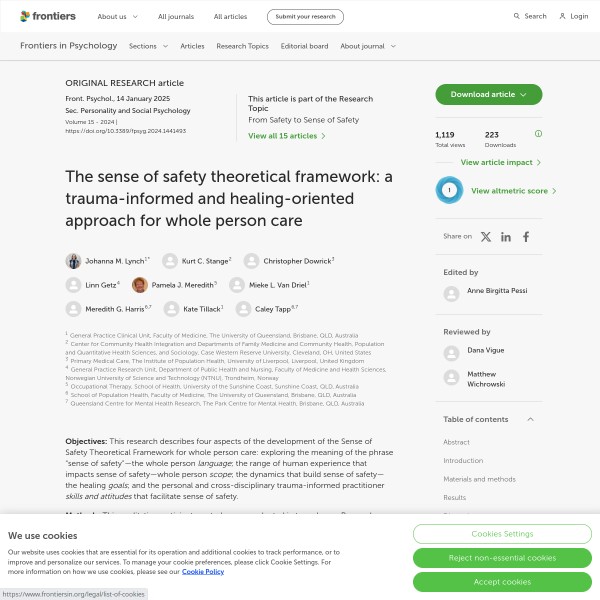Open the Research Topics menu item
Screen dimensions: 600x600
242,46
